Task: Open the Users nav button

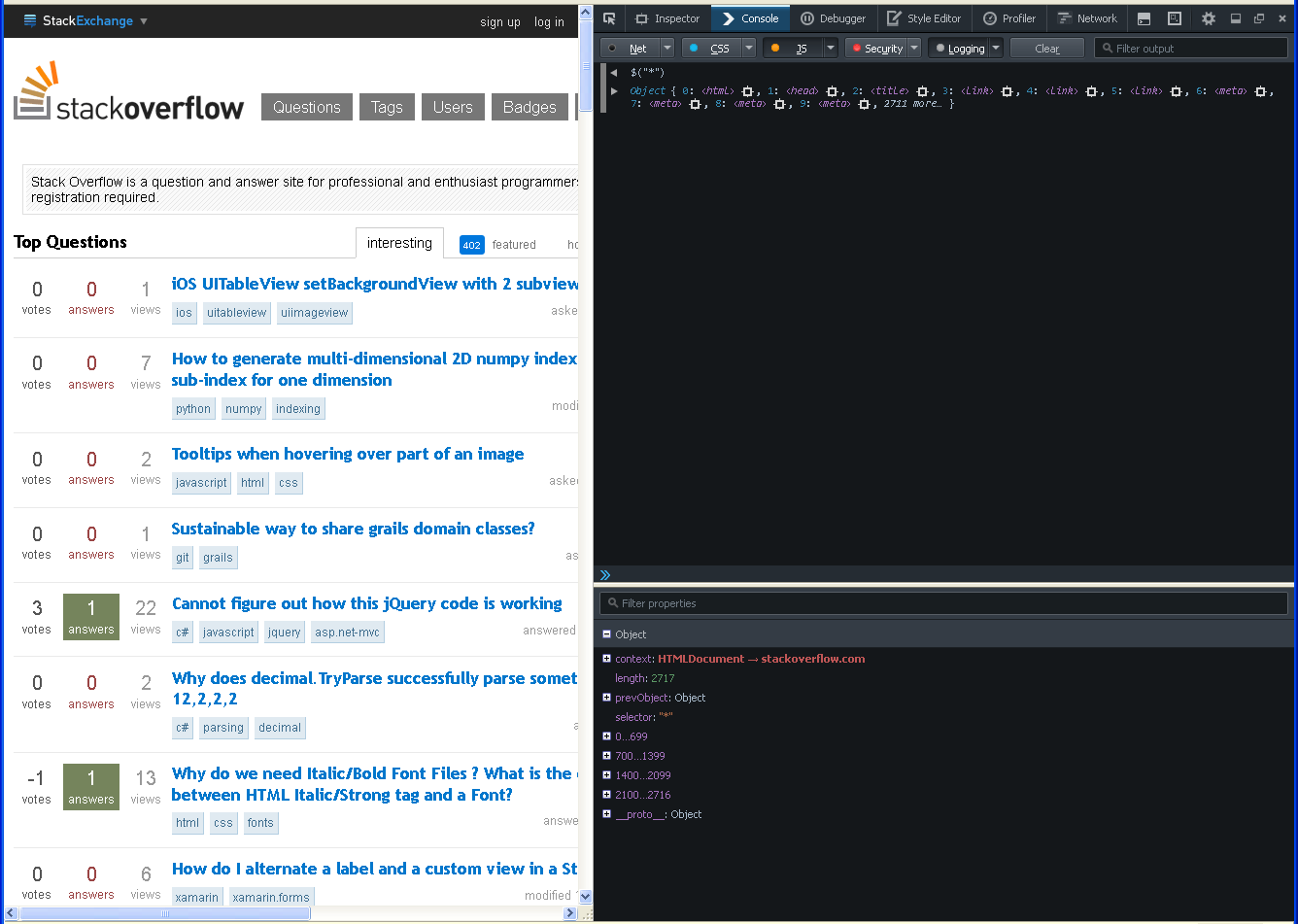Action: click(x=453, y=107)
